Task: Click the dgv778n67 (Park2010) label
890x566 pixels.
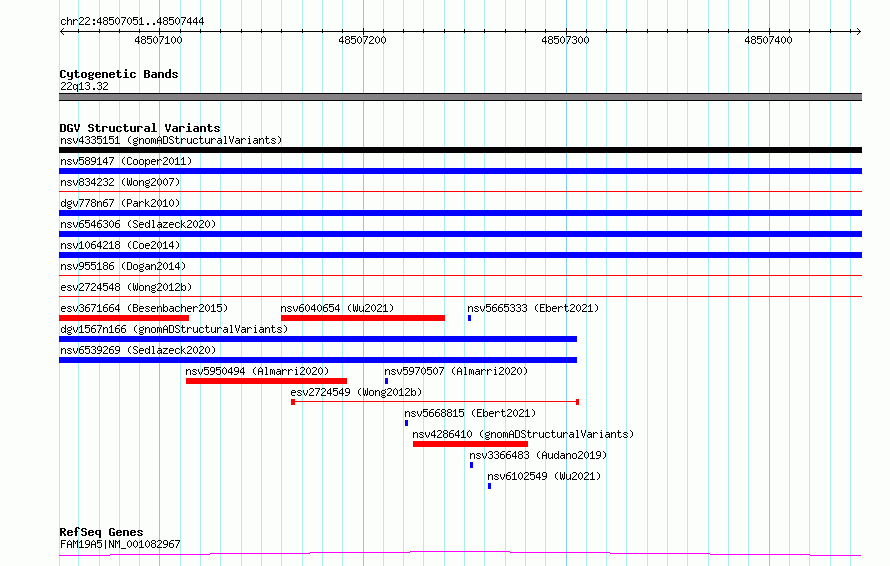Action: tap(120, 203)
